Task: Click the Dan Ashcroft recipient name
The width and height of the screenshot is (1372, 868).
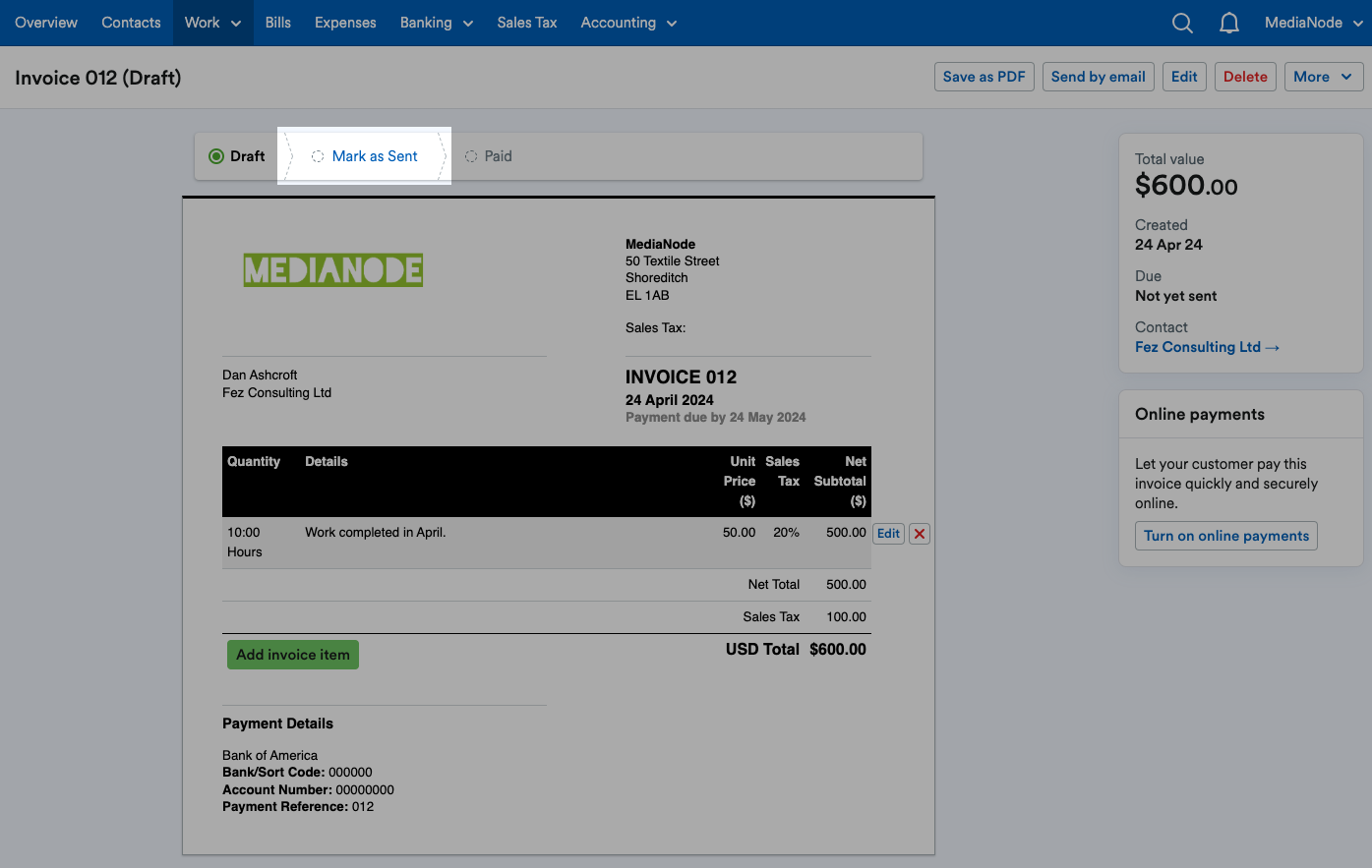Action: pyautogui.click(x=260, y=375)
